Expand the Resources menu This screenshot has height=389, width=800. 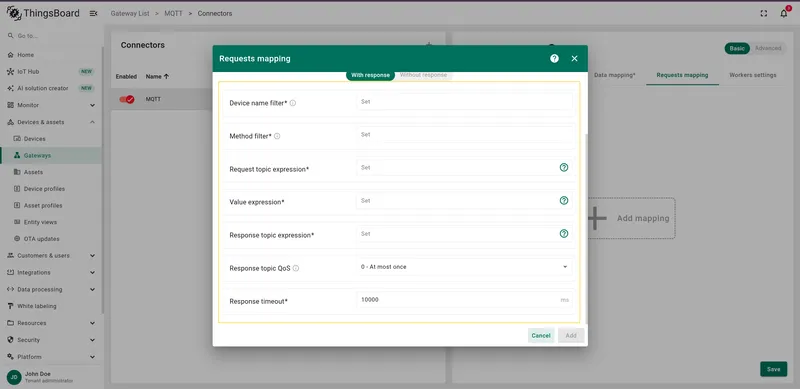tap(92, 323)
